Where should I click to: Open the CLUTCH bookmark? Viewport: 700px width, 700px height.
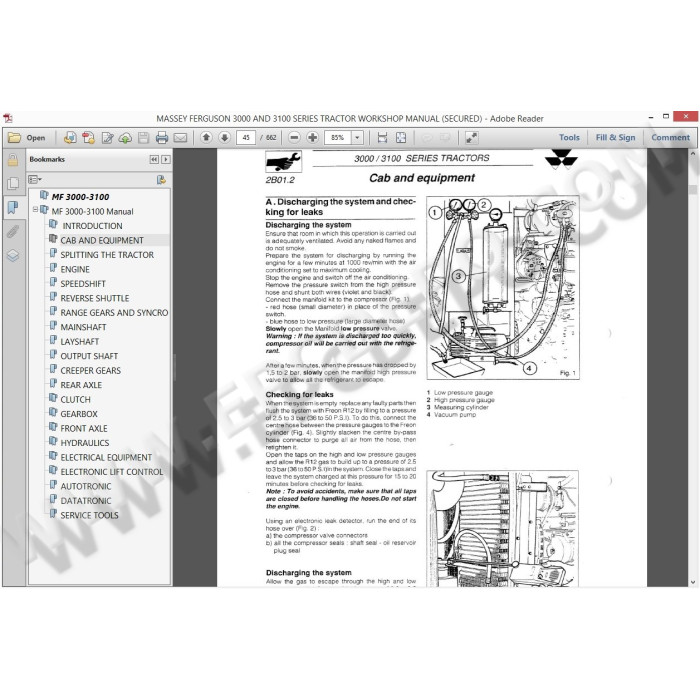click(x=75, y=400)
